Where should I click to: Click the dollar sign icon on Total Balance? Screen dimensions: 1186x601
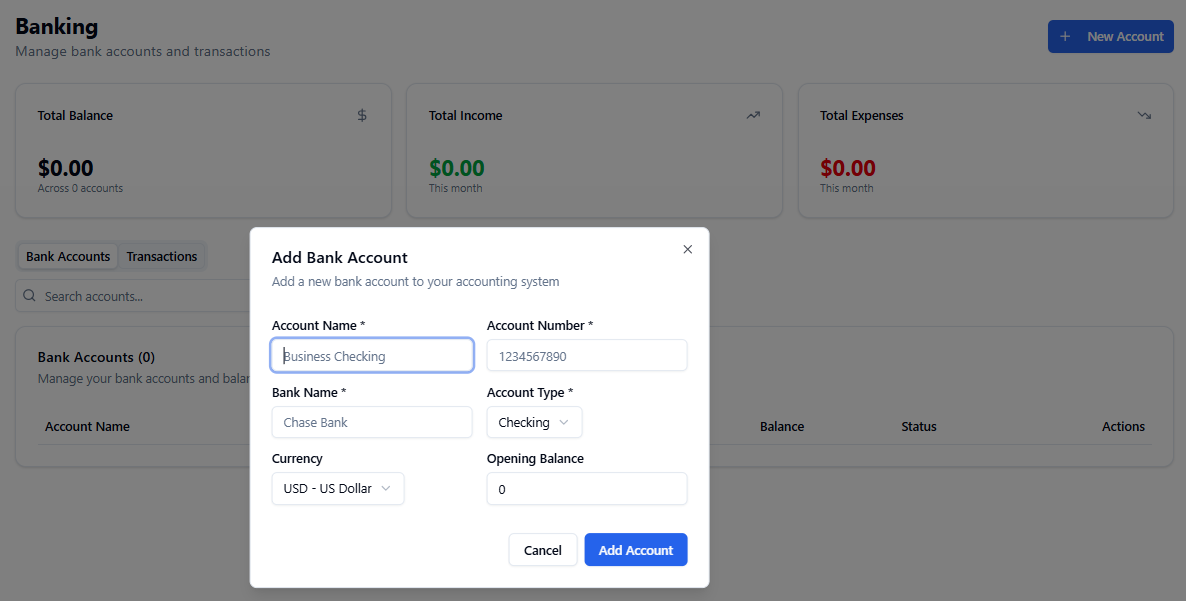(x=362, y=115)
